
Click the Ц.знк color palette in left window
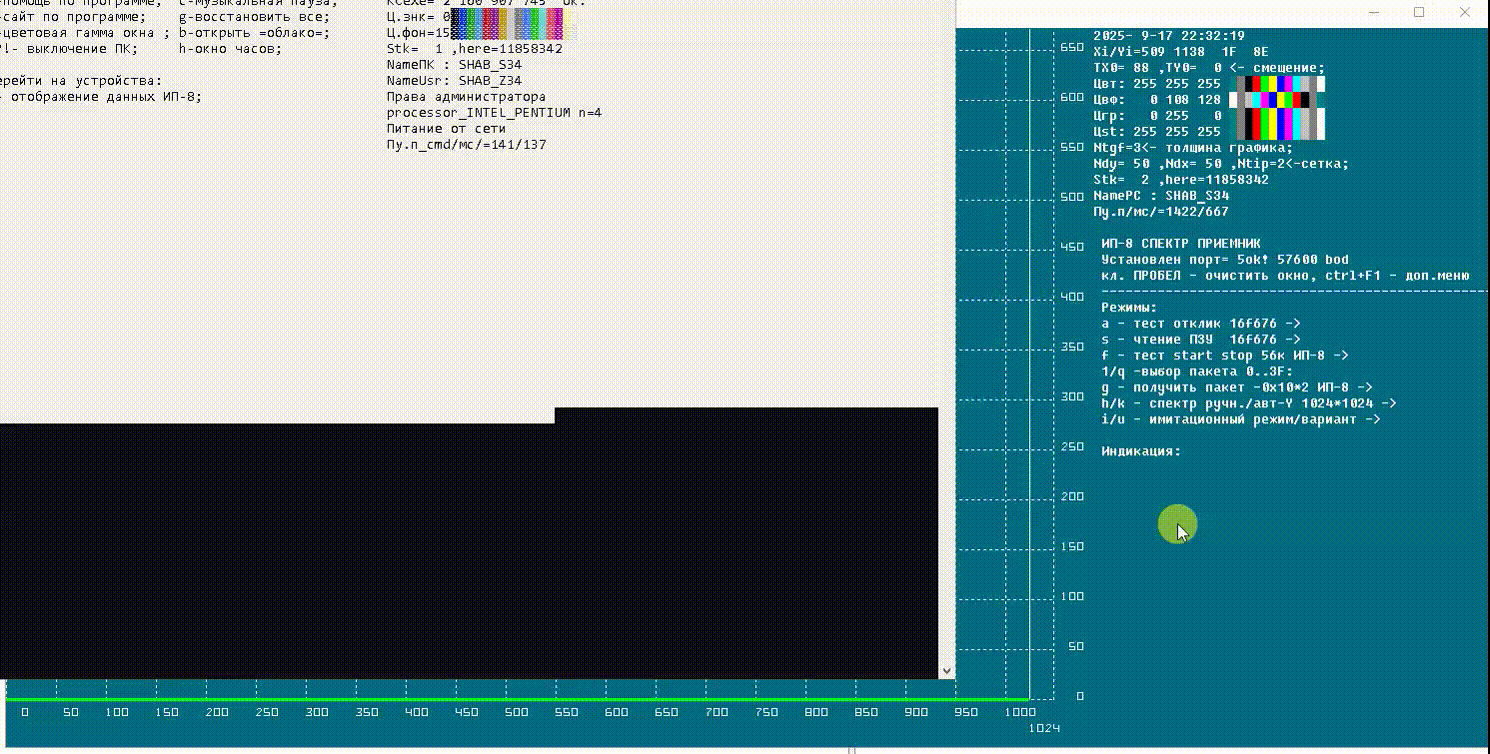506,17
